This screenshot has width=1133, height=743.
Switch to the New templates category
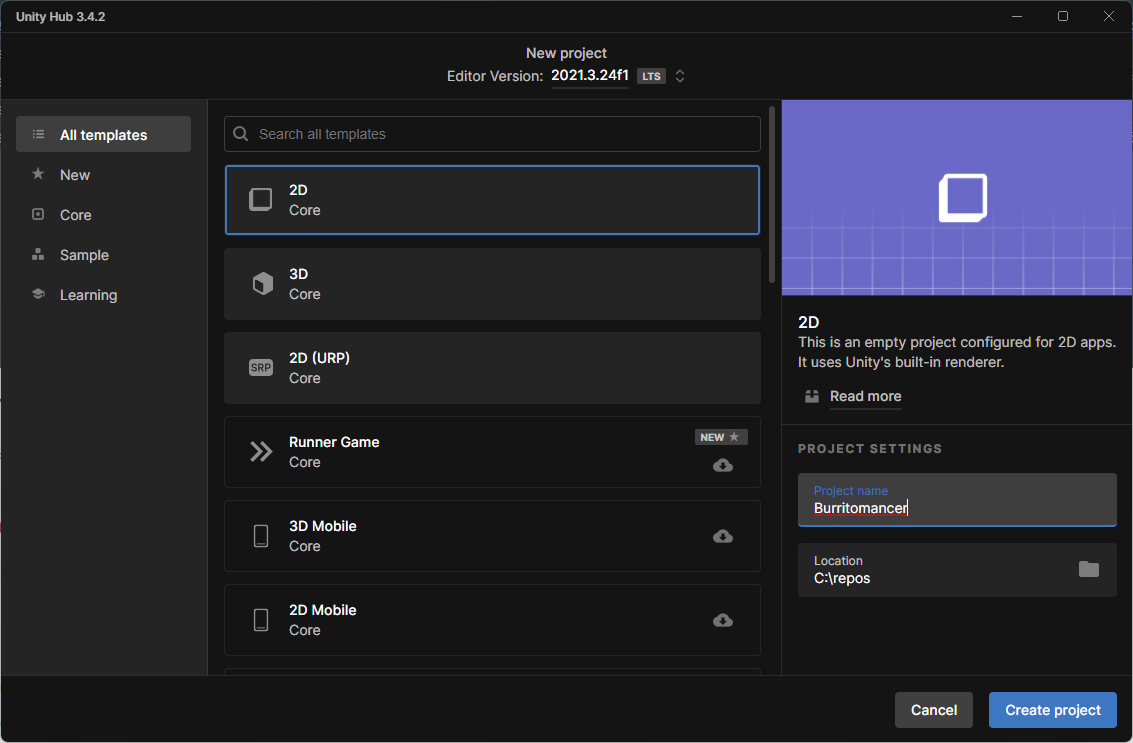click(x=75, y=175)
